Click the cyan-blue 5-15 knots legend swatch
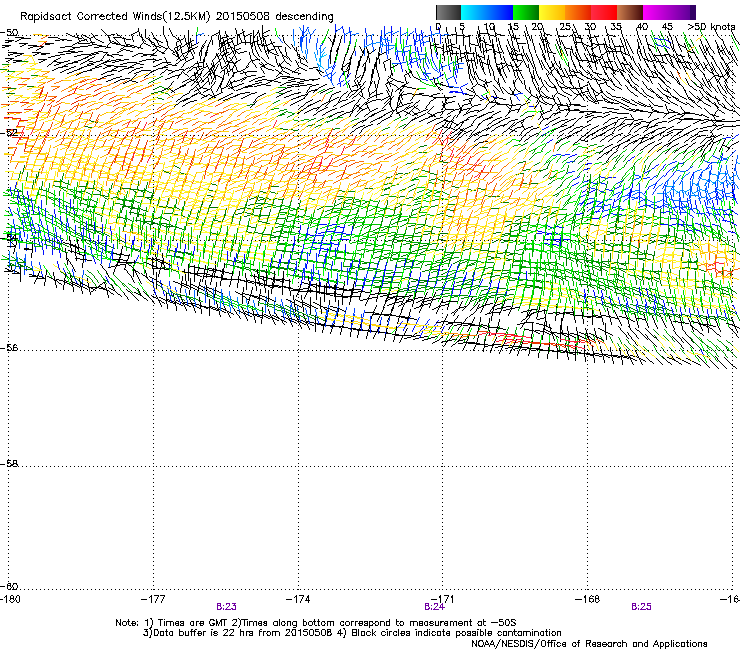The width and height of the screenshot is (740, 650). (487, 12)
